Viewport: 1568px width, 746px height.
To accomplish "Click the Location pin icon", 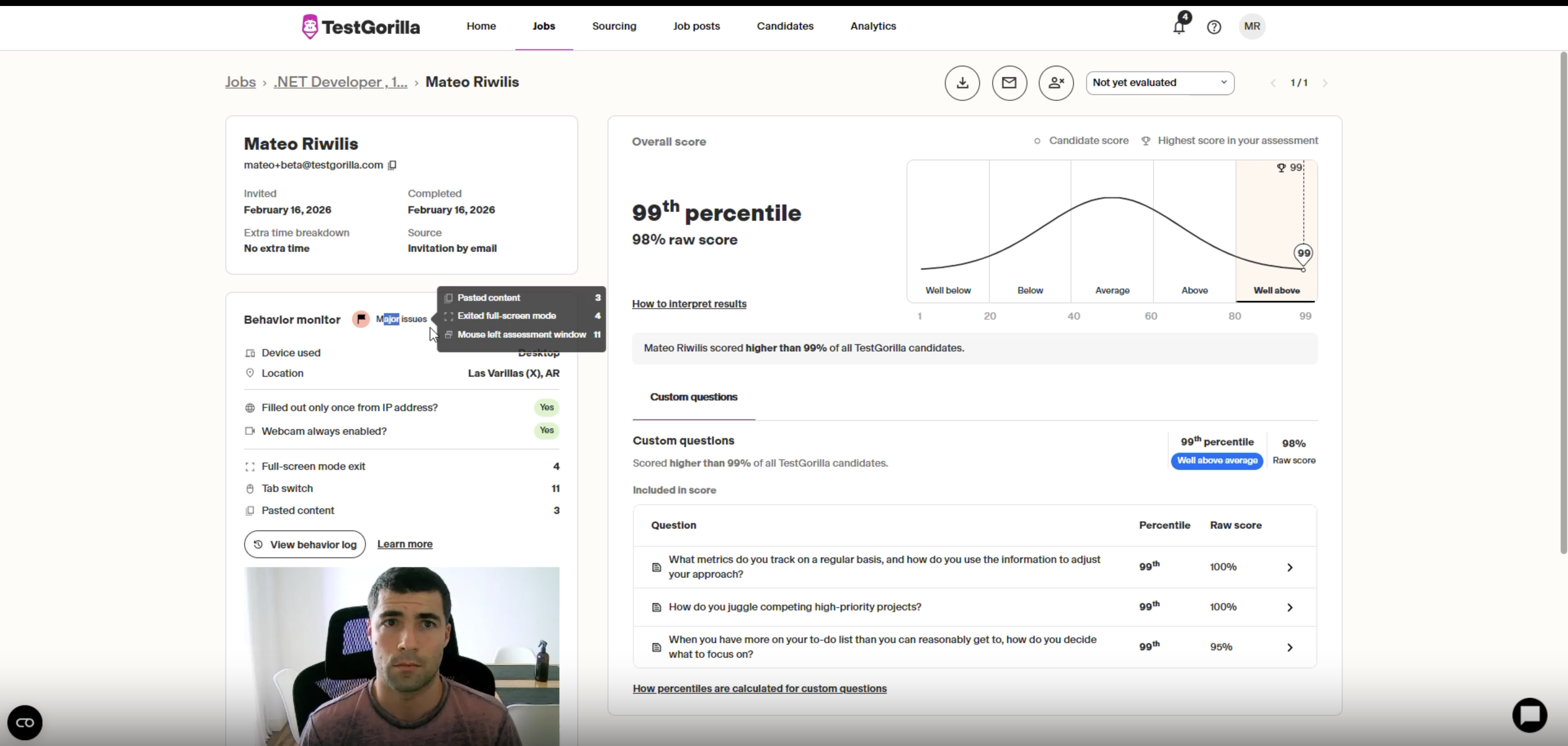I will click(249, 374).
